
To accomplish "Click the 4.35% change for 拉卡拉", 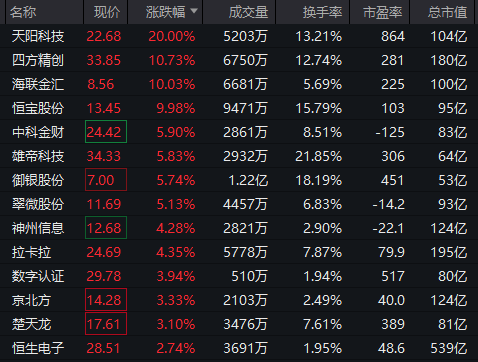I will pyautogui.click(x=176, y=252).
